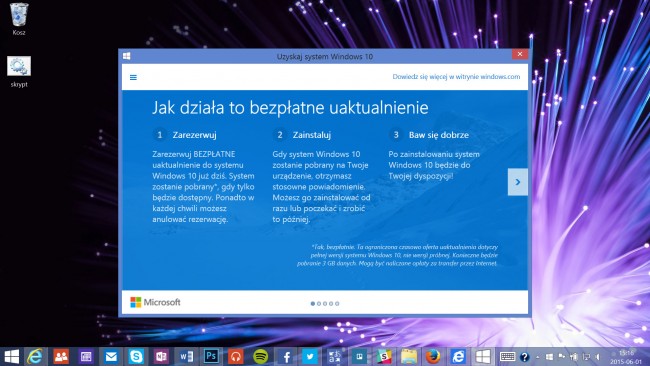Open the Start button on taskbar
Viewport: 650px width, 366px height.
(11, 356)
